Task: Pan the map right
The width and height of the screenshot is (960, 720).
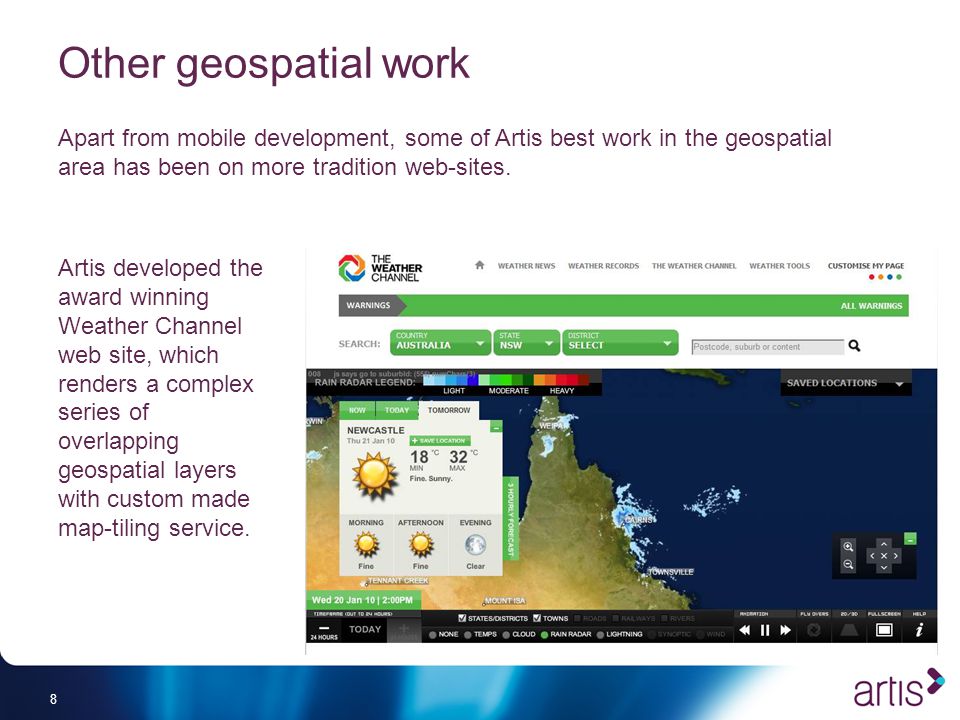Action: pos(896,556)
